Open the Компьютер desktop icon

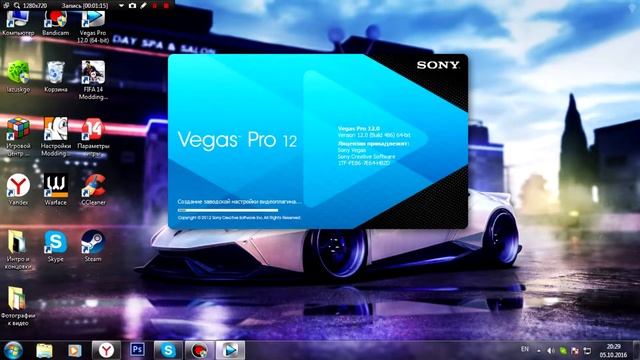(x=18, y=24)
